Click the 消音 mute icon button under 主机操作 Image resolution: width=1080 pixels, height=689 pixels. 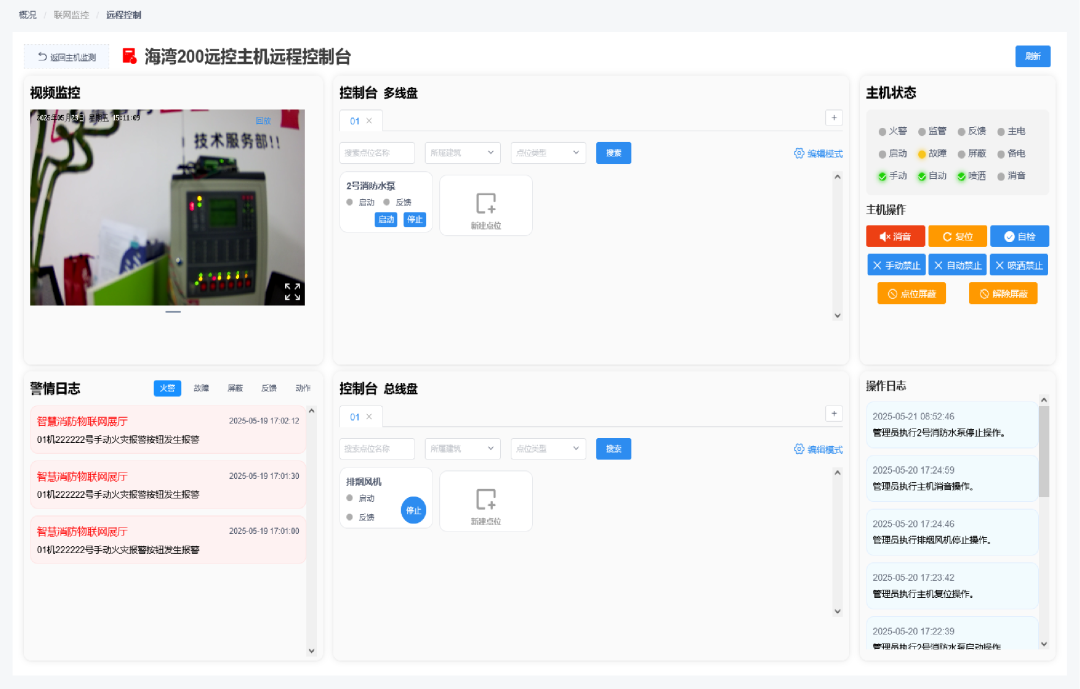point(893,236)
